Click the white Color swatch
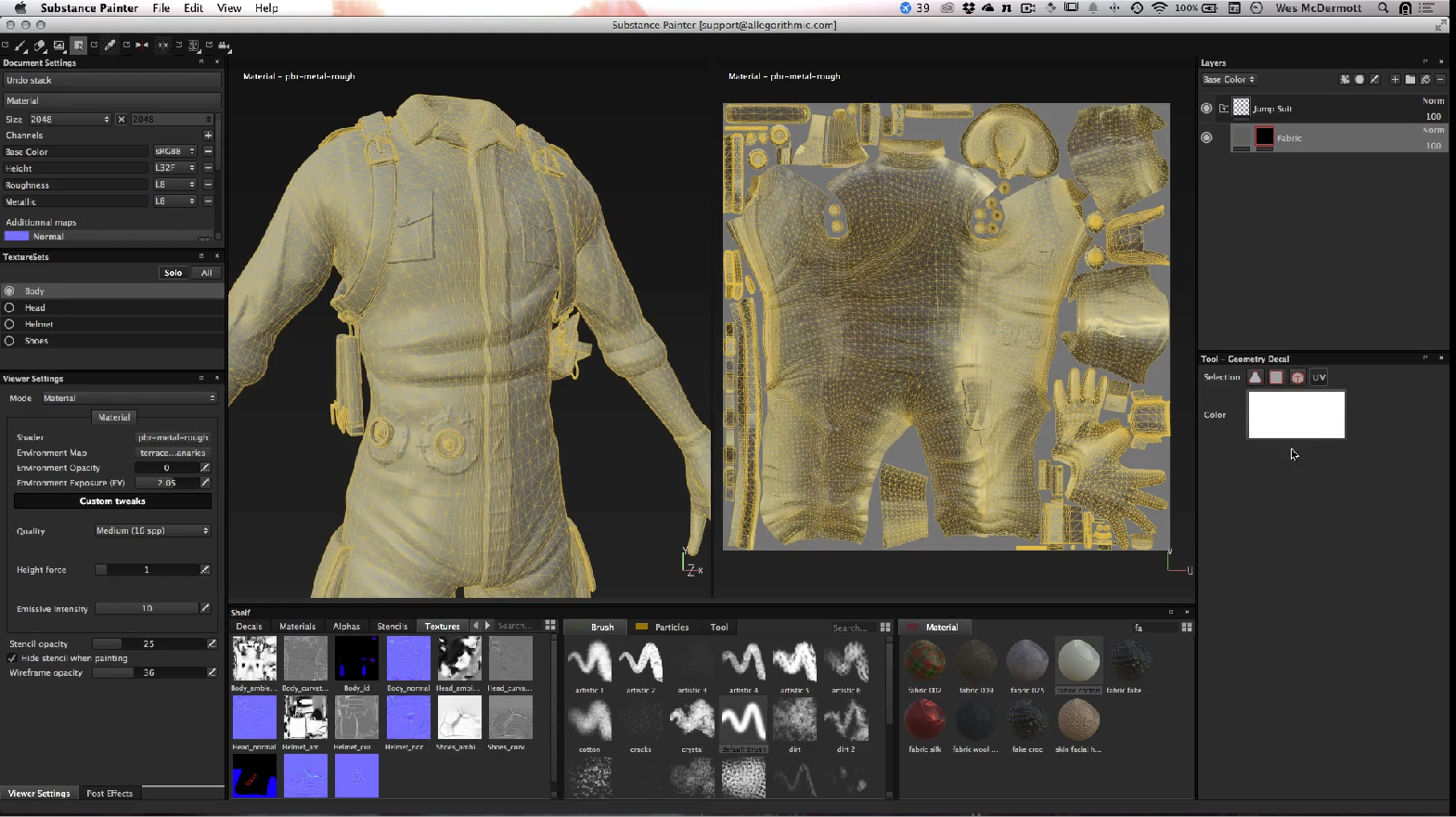The height and width of the screenshot is (817, 1456). [1295, 415]
